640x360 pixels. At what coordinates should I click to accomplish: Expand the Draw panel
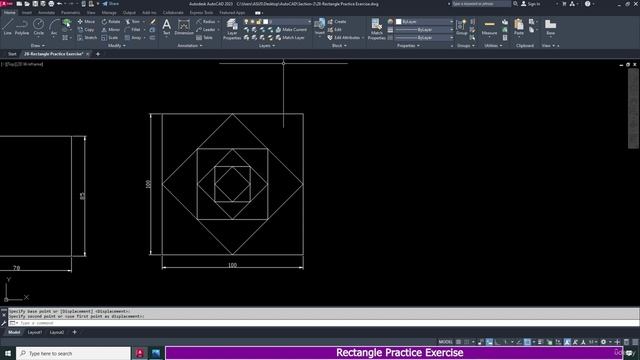coord(38,46)
